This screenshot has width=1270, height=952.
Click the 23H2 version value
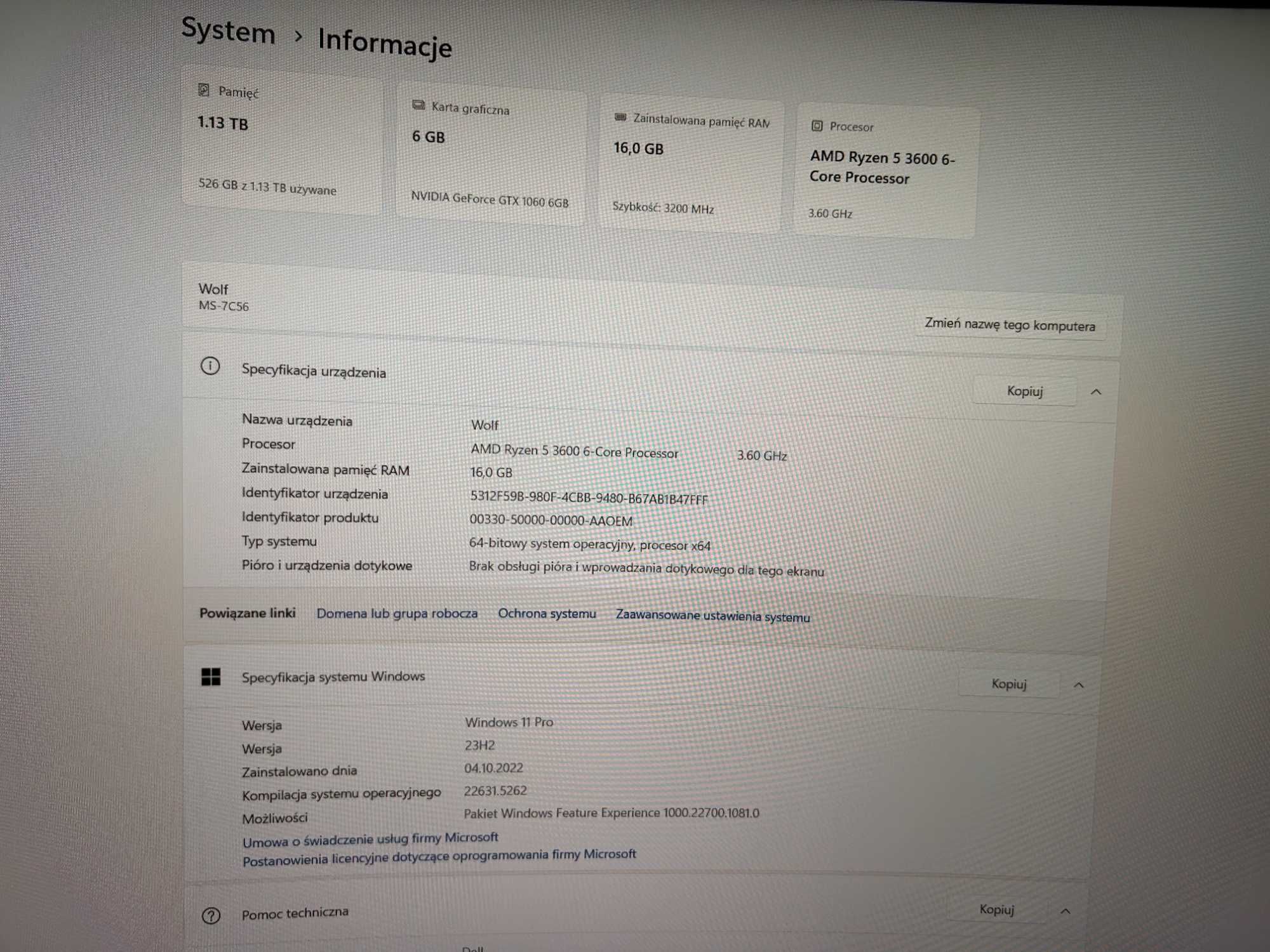tap(479, 745)
